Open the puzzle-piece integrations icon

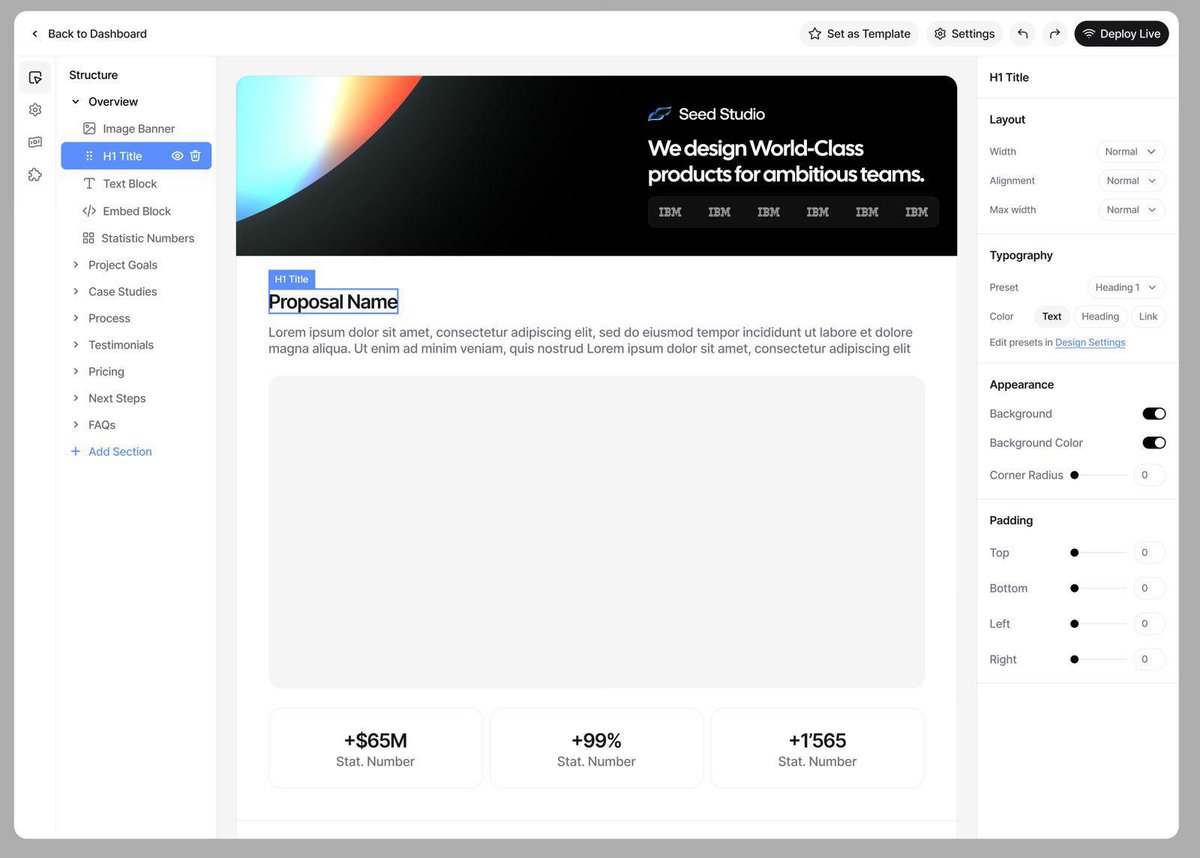click(35, 175)
